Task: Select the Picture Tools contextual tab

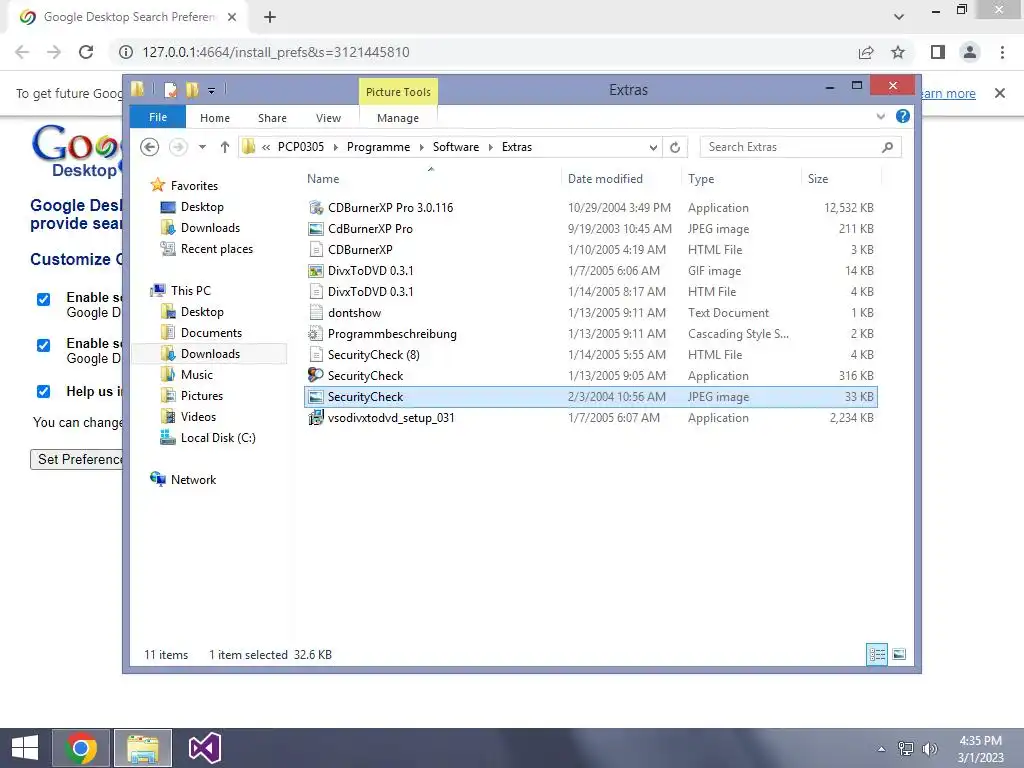Action: point(398,92)
